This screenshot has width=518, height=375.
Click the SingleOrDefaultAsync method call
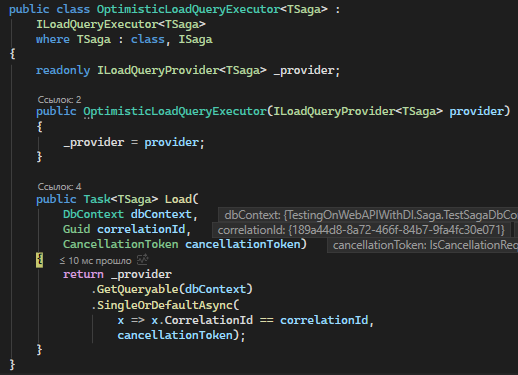coord(165,305)
